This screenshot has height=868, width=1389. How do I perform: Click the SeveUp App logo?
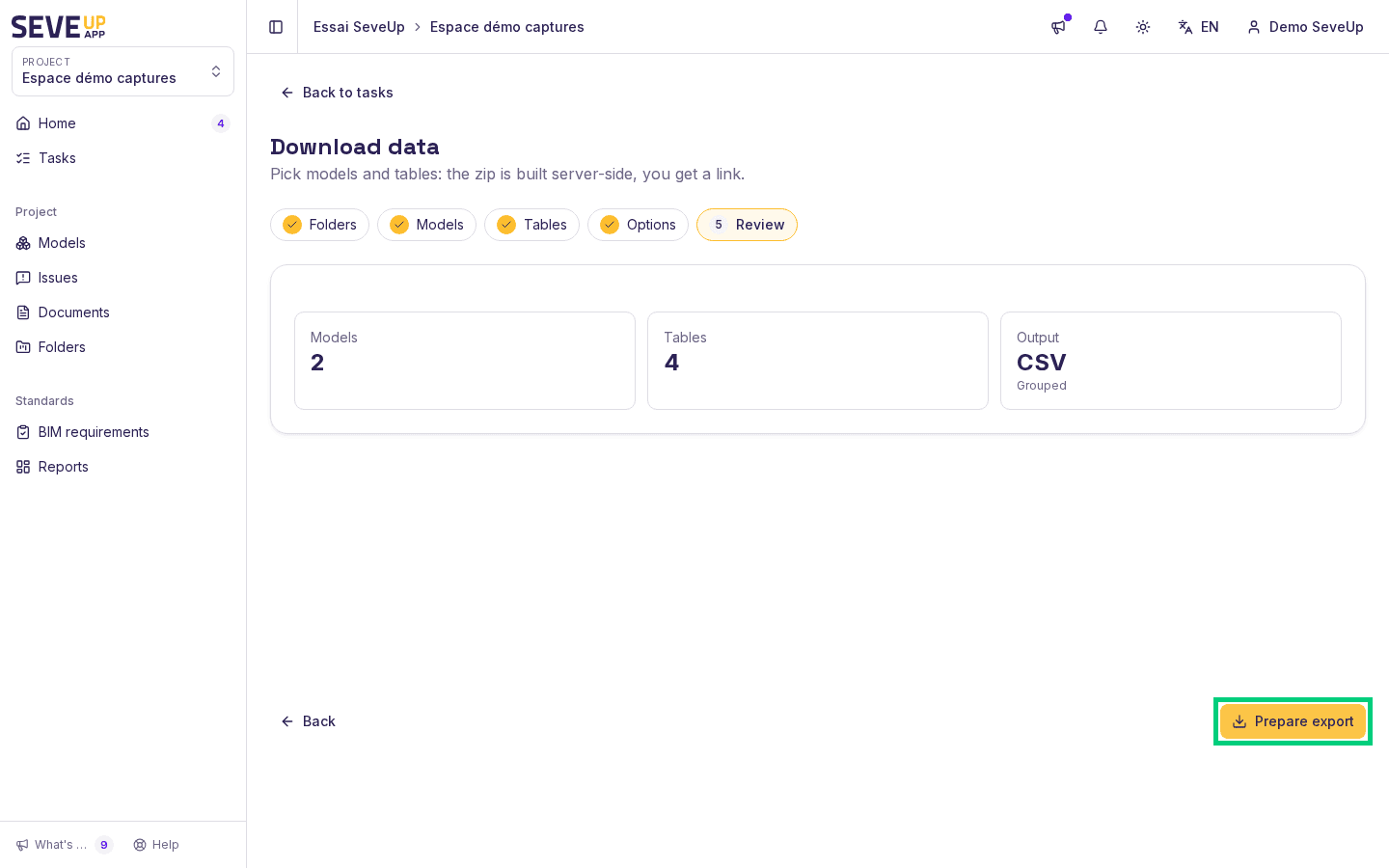pyautogui.click(x=59, y=27)
